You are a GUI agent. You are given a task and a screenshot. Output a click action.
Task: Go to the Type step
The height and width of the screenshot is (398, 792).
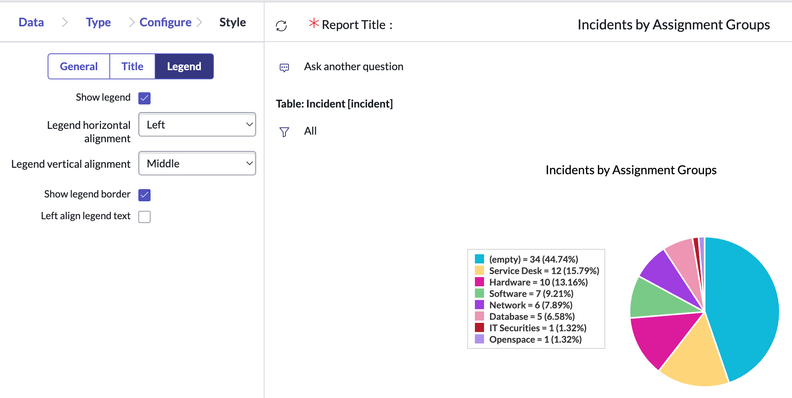tap(98, 22)
